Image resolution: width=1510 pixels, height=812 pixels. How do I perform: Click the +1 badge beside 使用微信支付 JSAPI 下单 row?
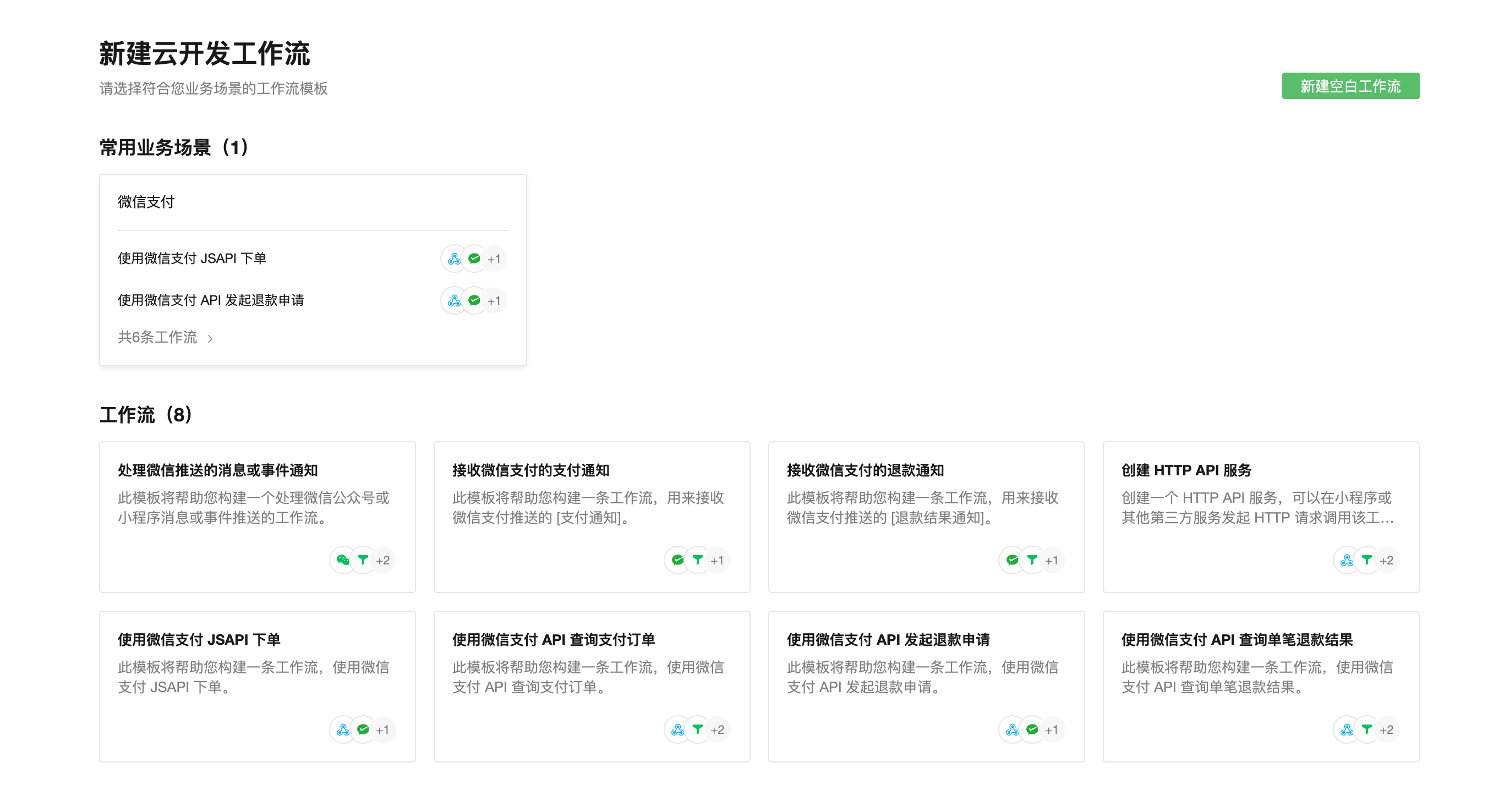click(494, 259)
